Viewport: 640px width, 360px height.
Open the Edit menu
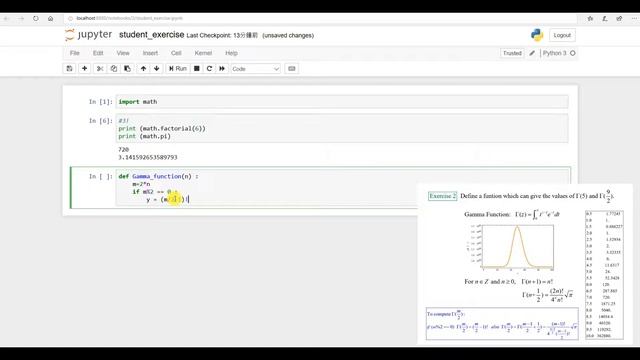[98, 53]
